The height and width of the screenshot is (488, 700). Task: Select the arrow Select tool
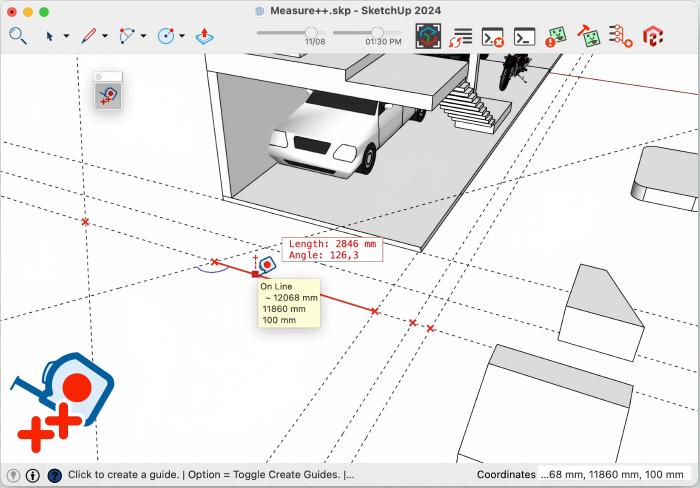coord(50,36)
